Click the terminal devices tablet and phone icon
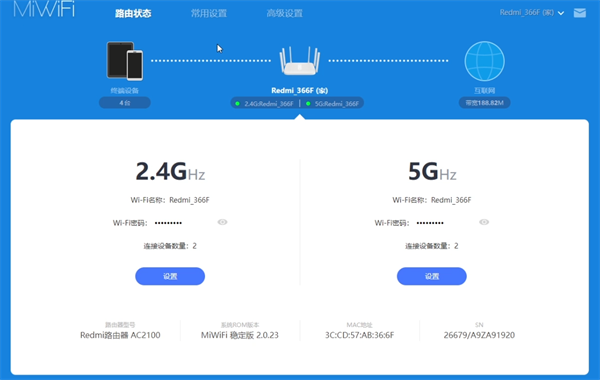600x380 pixels. pyautogui.click(x=125, y=61)
